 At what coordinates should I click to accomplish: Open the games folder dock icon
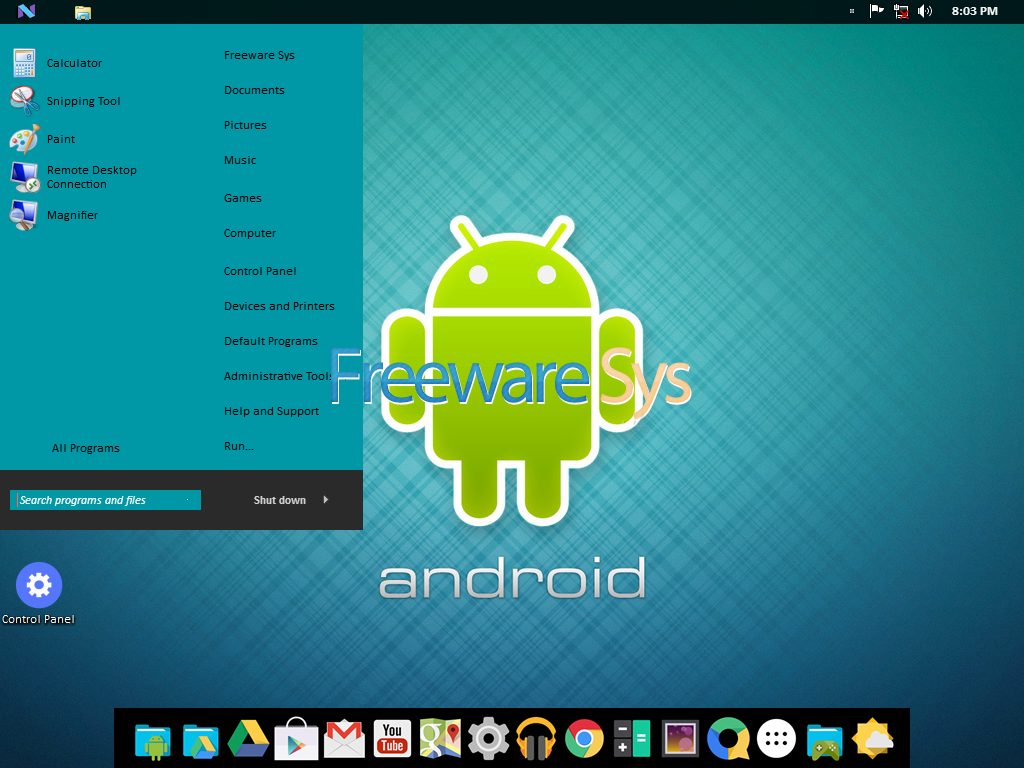click(x=824, y=741)
